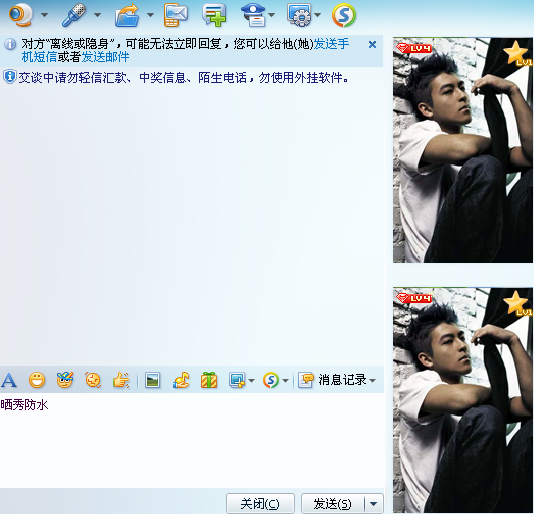Viewport: 534px width, 514px height.
Task: Expand the 消息记录 dropdown arrow
Action: tap(373, 380)
